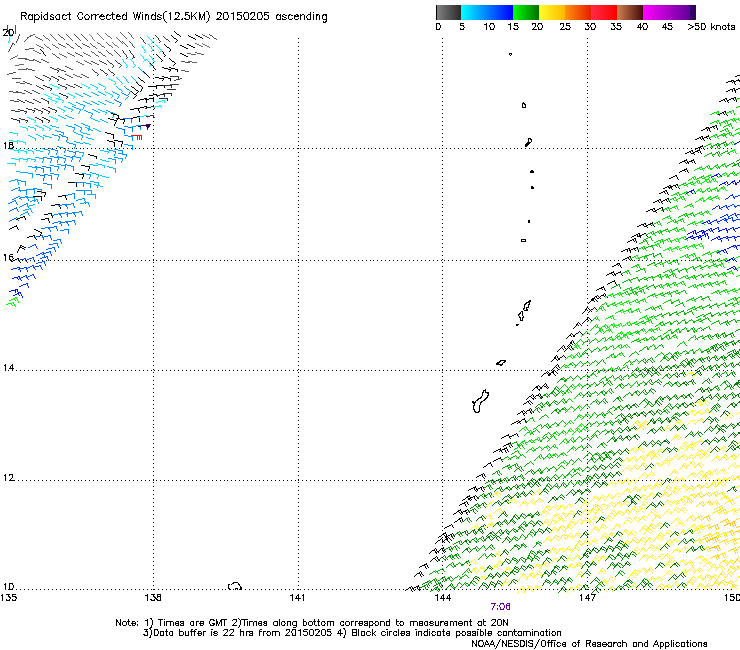
Task: Click the green 15-20 knots legend segment
Action: tap(526, 12)
